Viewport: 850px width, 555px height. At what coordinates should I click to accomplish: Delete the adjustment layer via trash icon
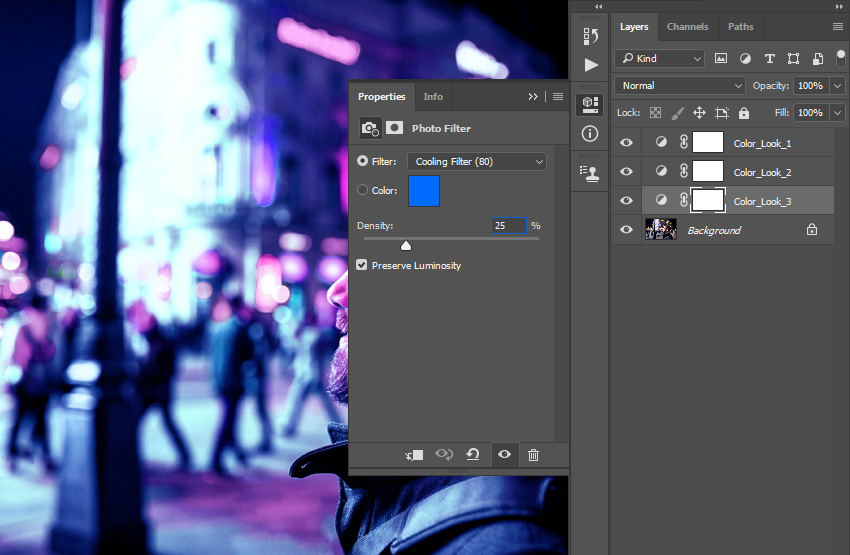pyautogui.click(x=533, y=455)
